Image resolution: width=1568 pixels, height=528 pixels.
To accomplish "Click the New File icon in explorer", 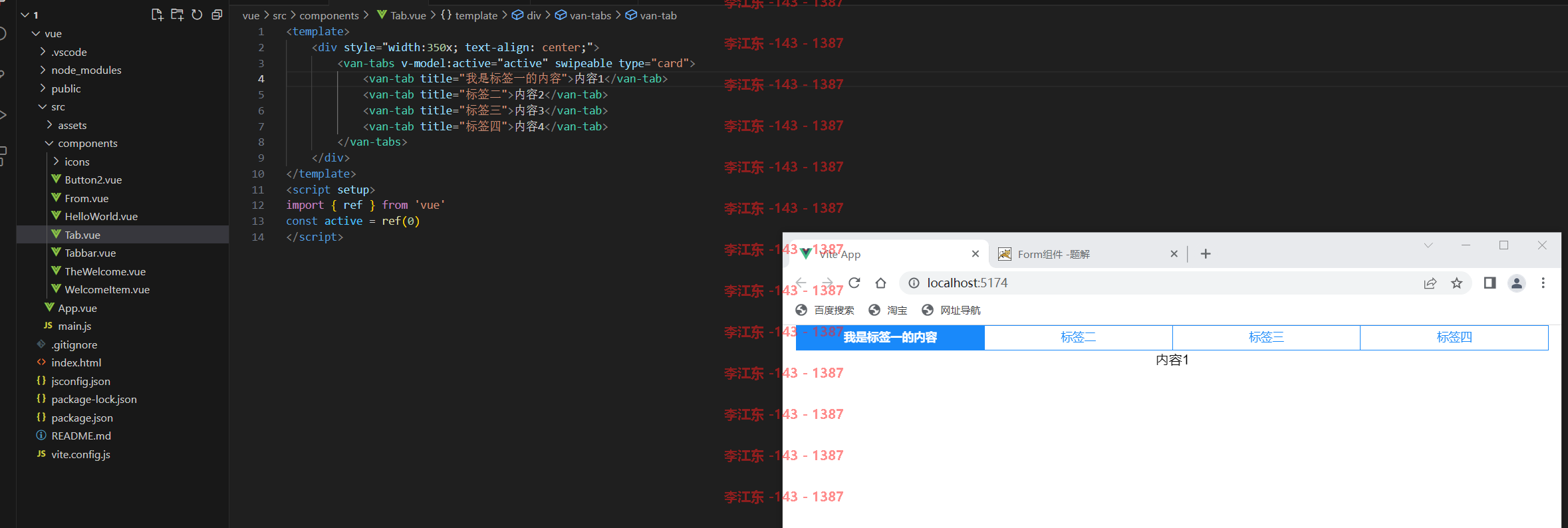I will (157, 15).
